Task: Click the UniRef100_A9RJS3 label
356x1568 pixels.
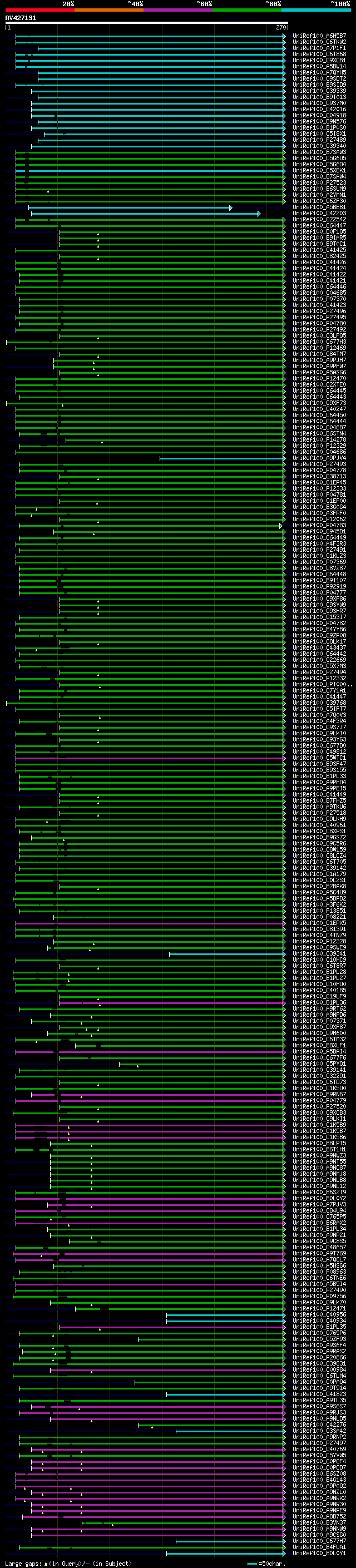Action: [319, 1412]
